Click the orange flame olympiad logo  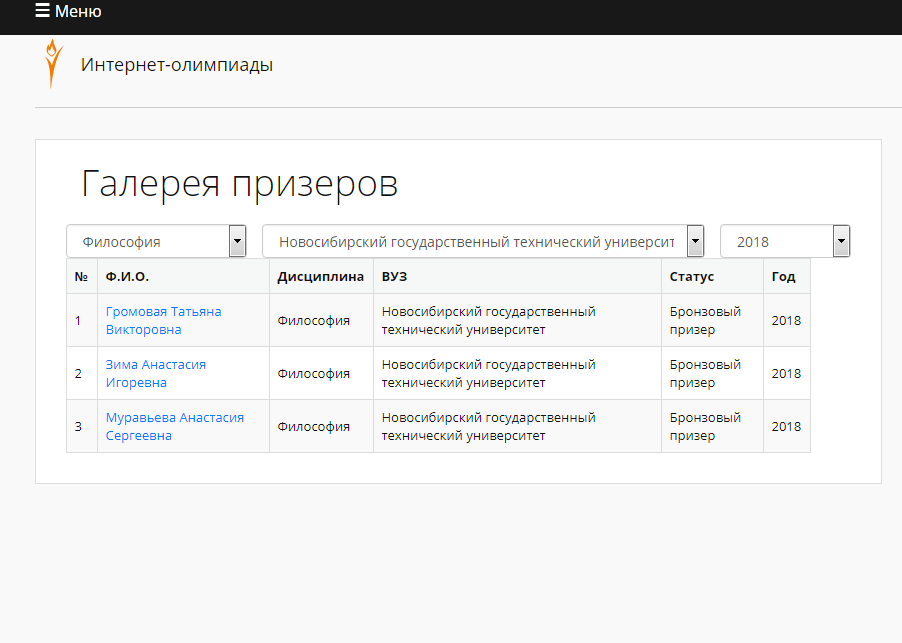(53, 64)
